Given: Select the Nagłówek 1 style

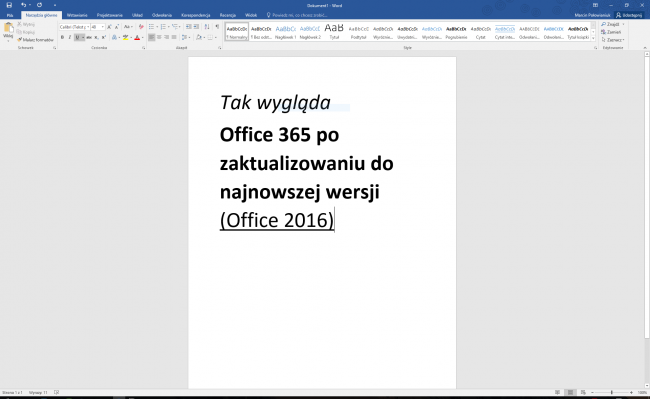Looking at the screenshot, I should 286,32.
